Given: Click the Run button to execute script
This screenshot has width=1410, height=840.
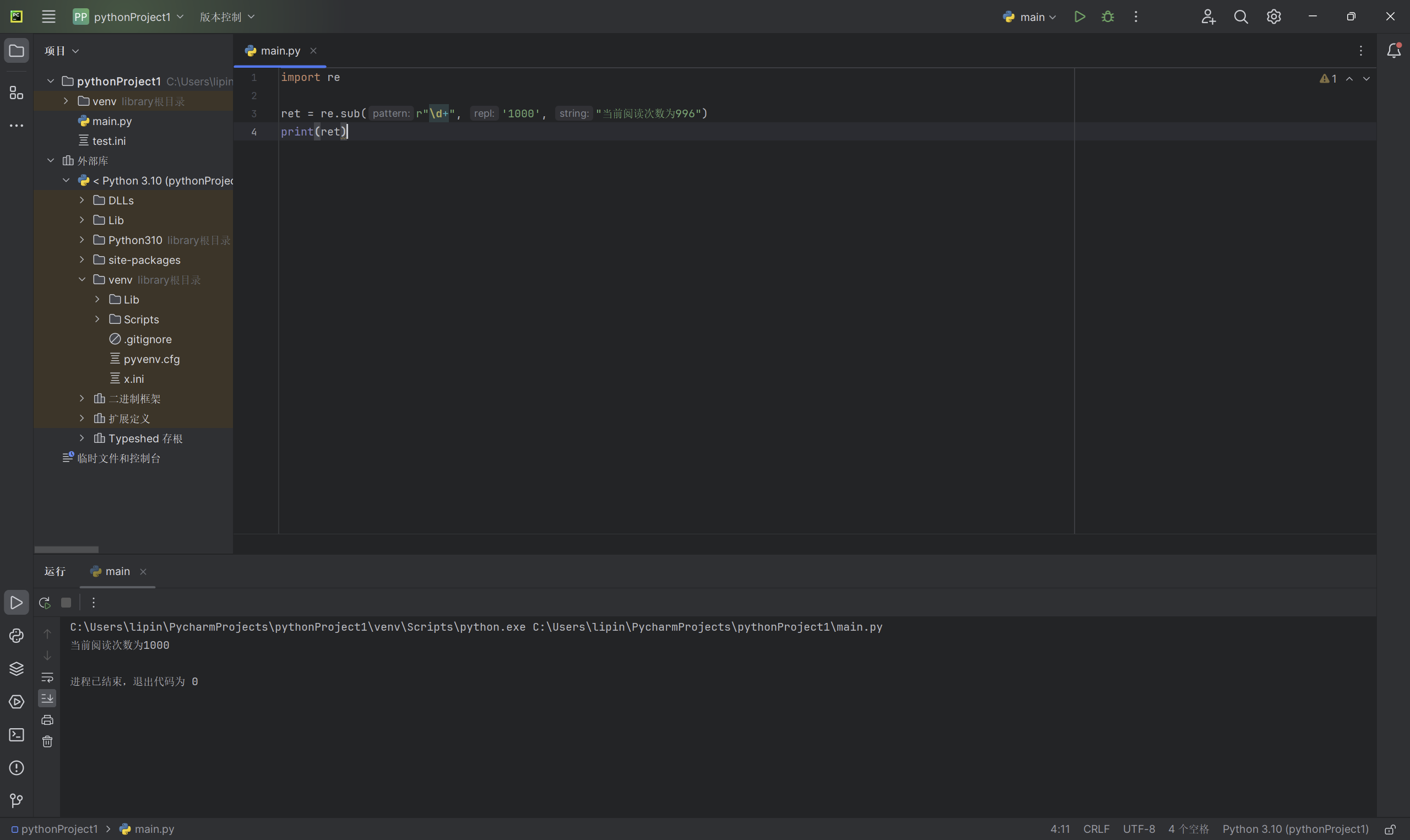Looking at the screenshot, I should (1079, 17).
